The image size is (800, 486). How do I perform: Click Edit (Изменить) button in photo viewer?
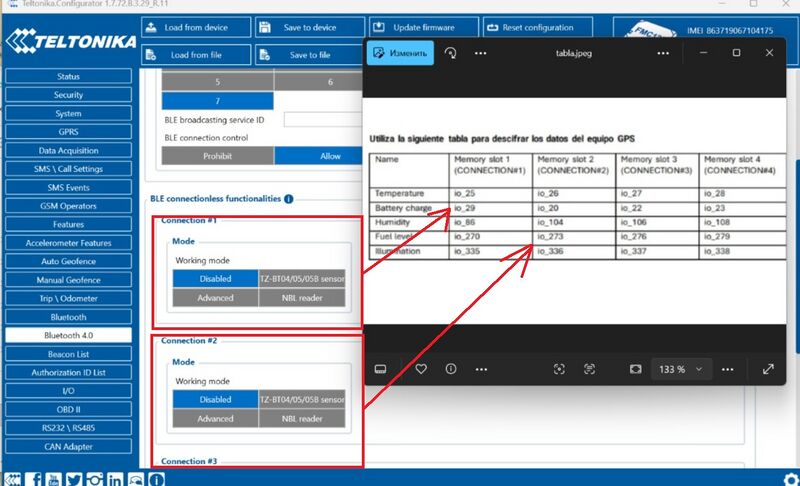click(401, 53)
